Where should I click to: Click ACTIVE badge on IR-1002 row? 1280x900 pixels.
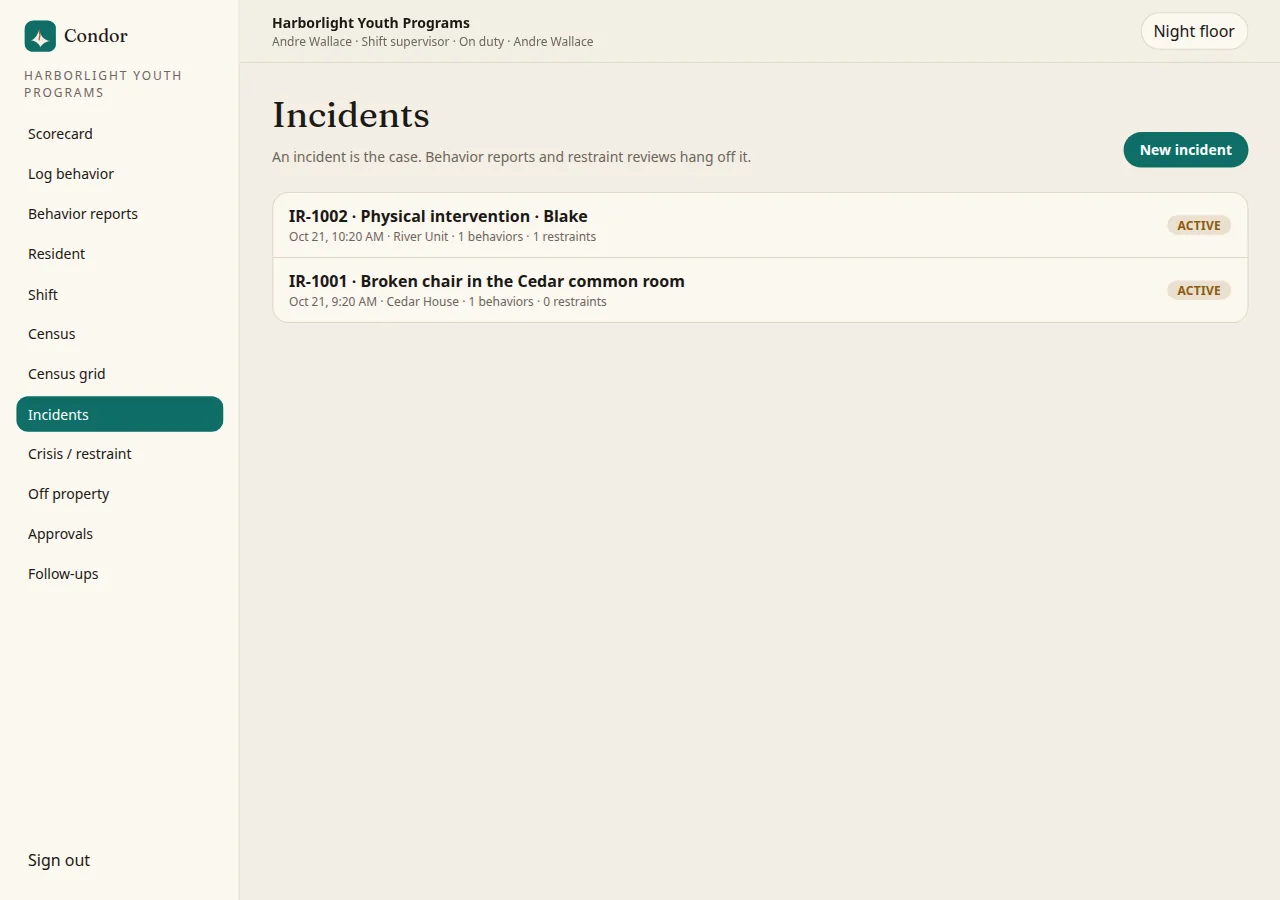[x=1199, y=225]
